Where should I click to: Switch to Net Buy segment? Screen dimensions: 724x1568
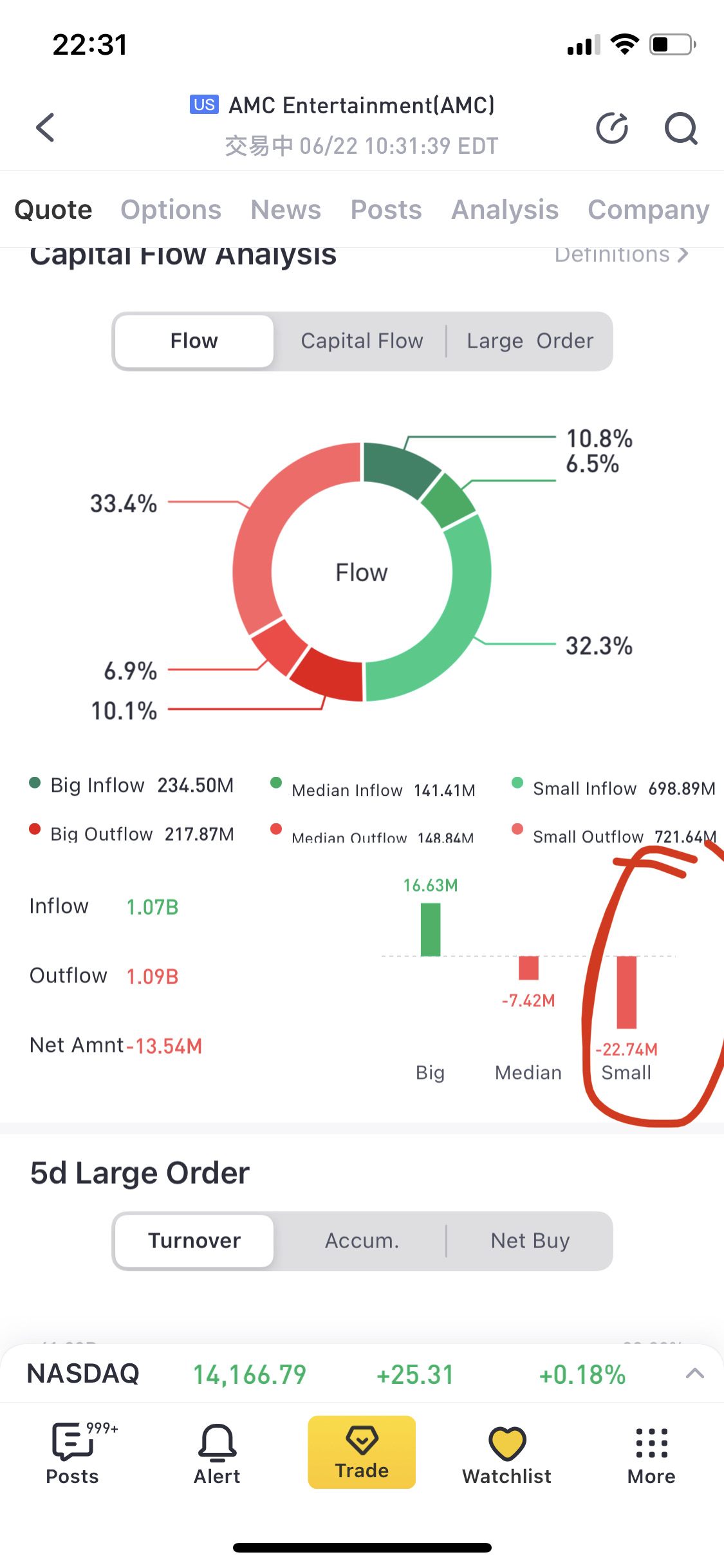tap(530, 1241)
